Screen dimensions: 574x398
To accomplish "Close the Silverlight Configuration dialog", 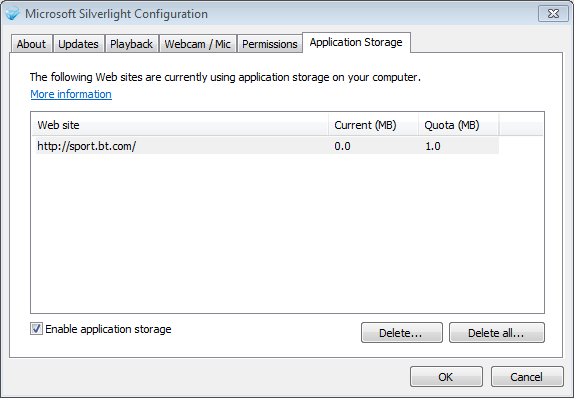I will point(553,14).
